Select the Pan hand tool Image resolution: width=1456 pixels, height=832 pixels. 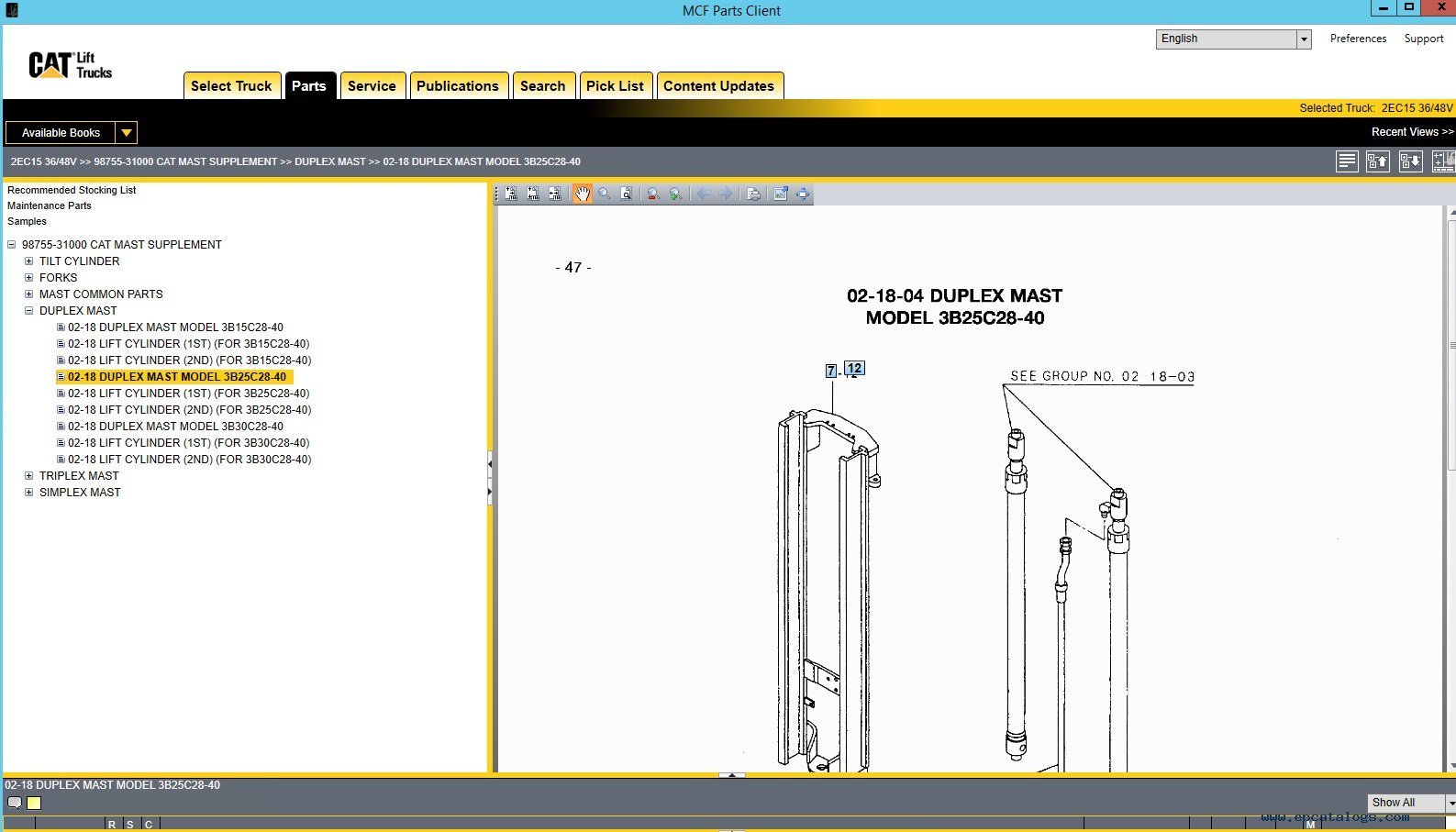click(x=583, y=194)
